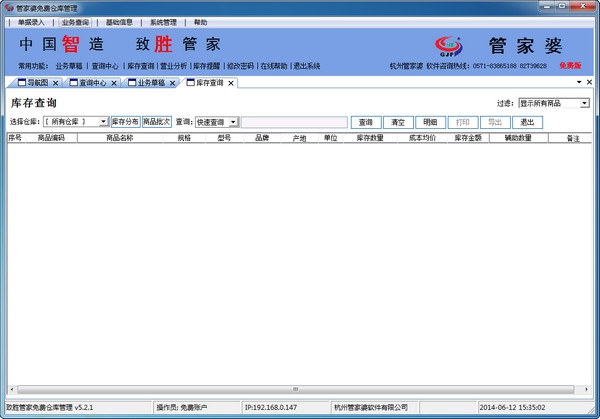The height and width of the screenshot is (419, 600).
Task: Sort by the 规格 column header
Action: coord(184,138)
